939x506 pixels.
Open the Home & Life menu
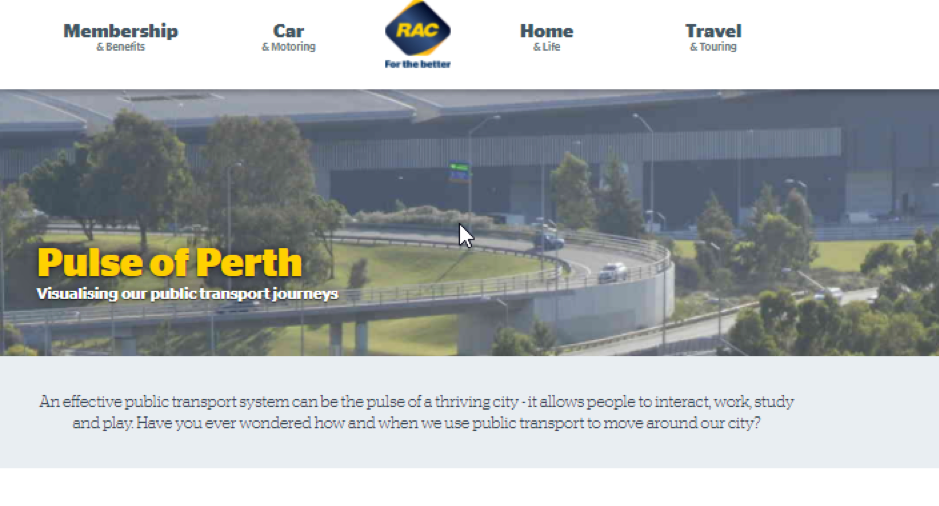point(546,38)
